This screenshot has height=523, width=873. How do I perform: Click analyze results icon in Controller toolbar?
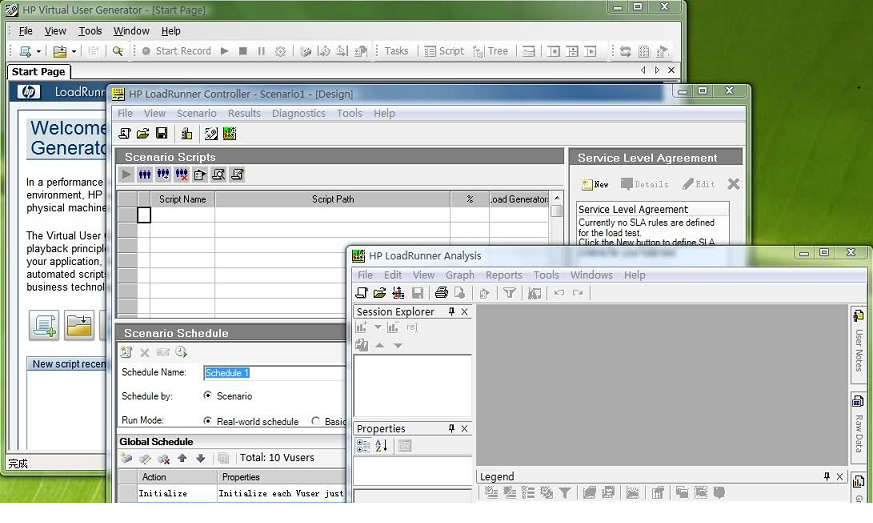229,134
